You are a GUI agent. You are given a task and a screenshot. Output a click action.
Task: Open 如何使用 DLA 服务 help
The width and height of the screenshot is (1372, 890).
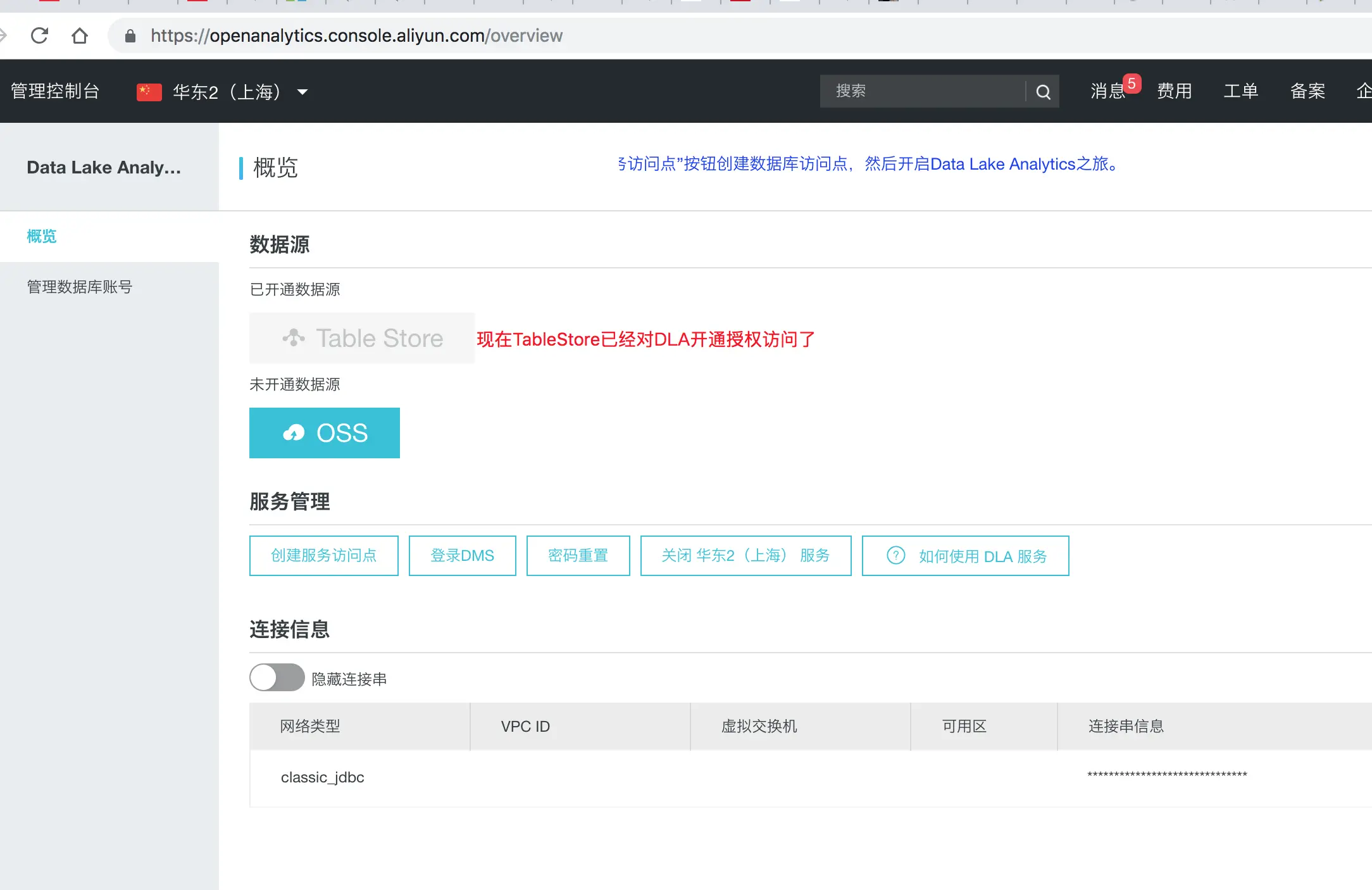pyautogui.click(x=965, y=556)
